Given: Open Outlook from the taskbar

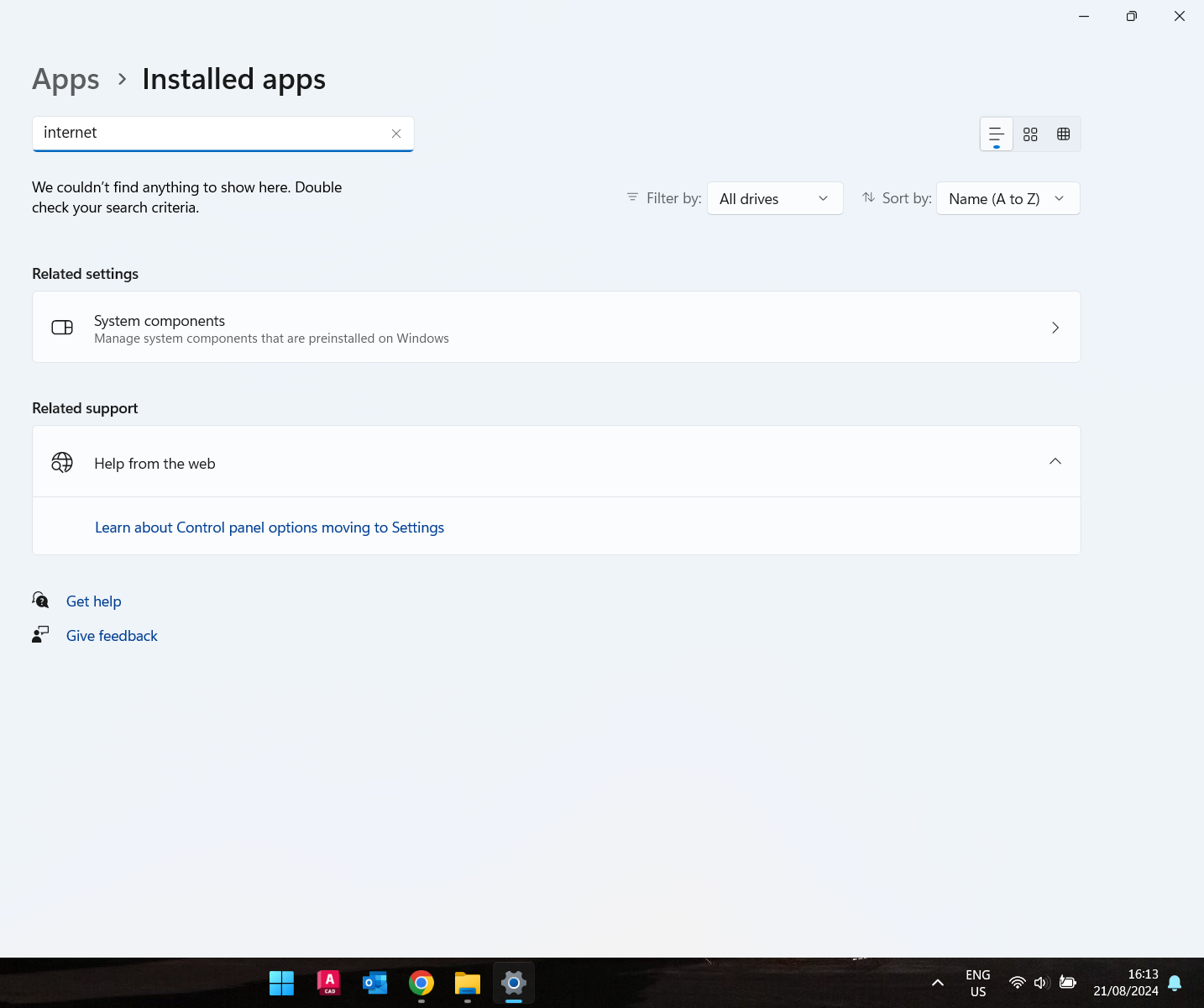Looking at the screenshot, I should click(x=374, y=983).
